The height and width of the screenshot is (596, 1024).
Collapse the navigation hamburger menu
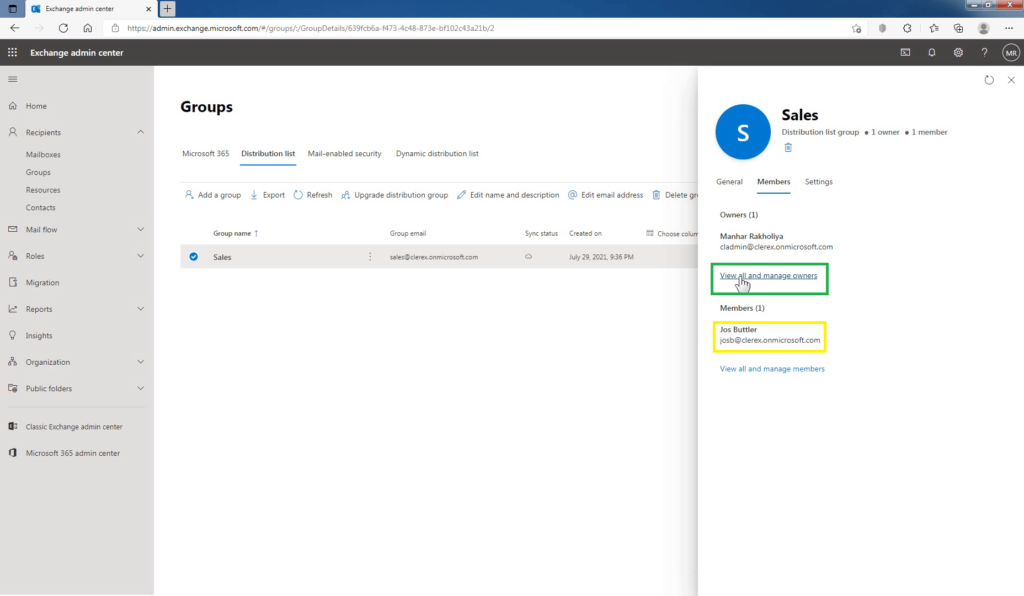[x=12, y=79]
